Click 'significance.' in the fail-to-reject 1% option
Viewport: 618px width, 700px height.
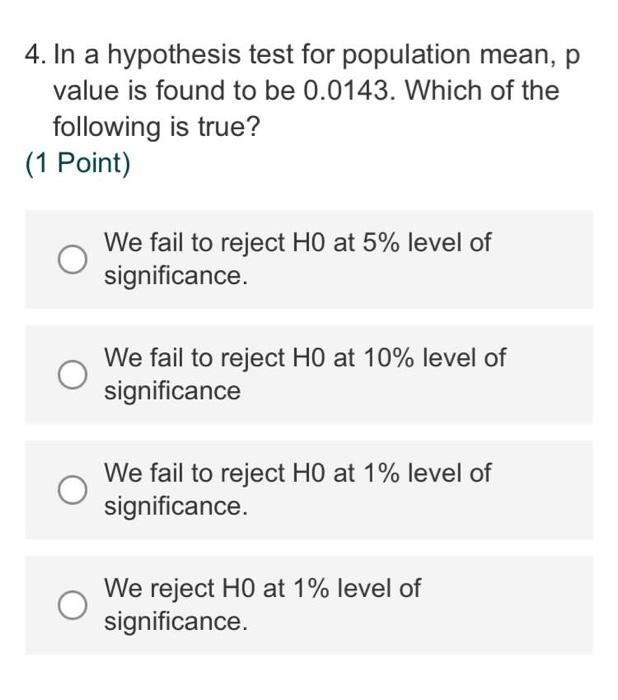[175, 507]
